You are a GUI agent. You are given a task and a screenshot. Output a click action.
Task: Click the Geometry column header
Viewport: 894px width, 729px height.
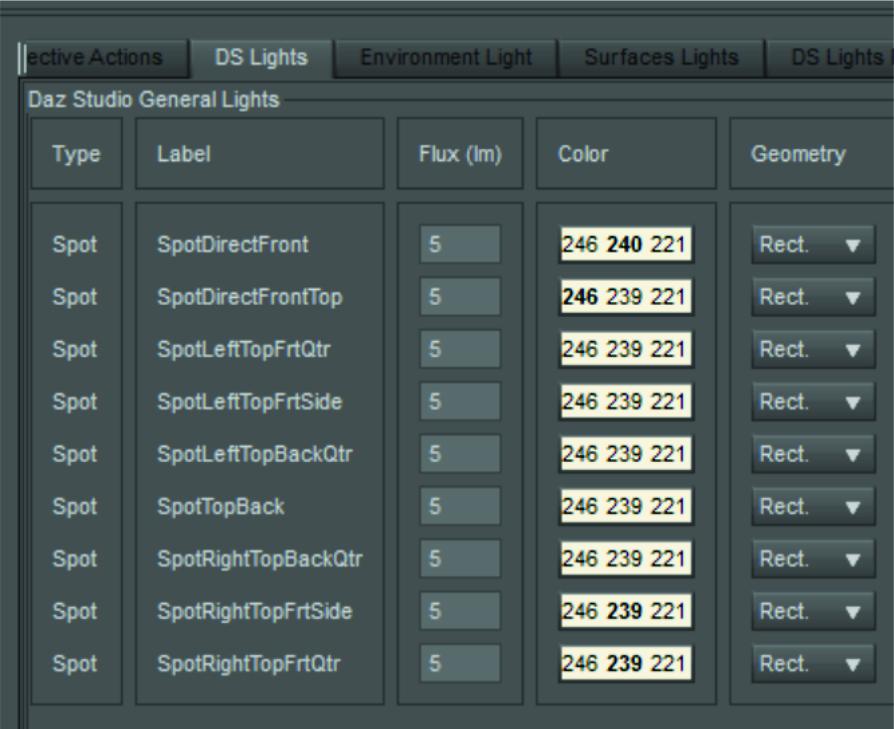(799, 155)
